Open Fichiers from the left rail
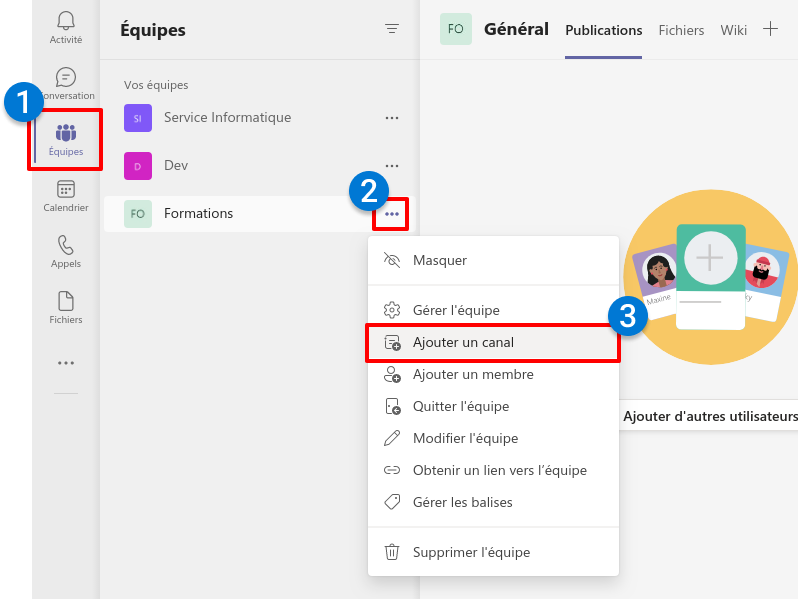 coord(66,308)
